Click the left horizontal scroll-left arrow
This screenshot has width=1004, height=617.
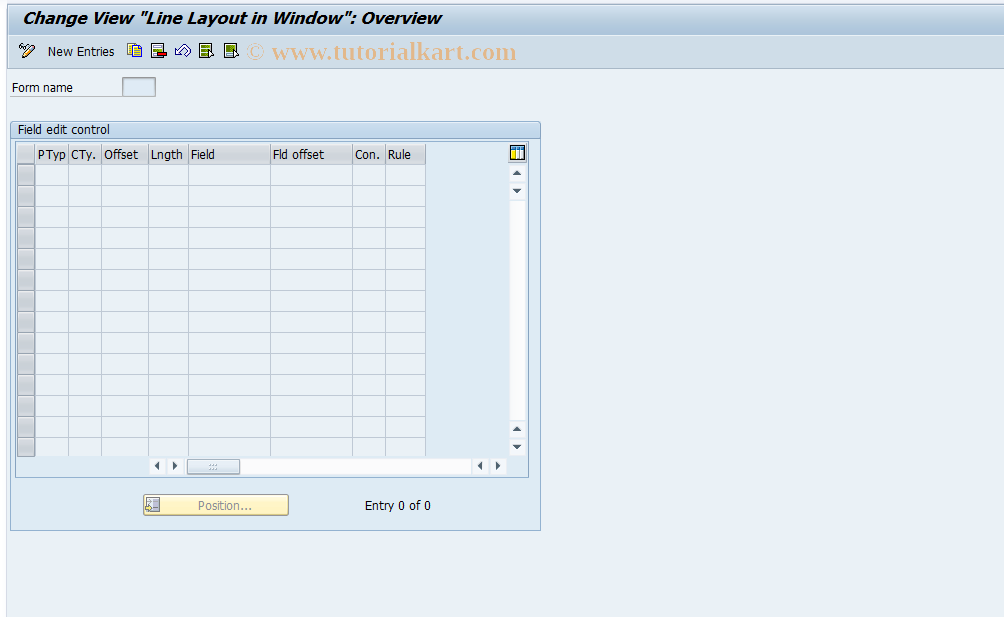click(x=157, y=466)
